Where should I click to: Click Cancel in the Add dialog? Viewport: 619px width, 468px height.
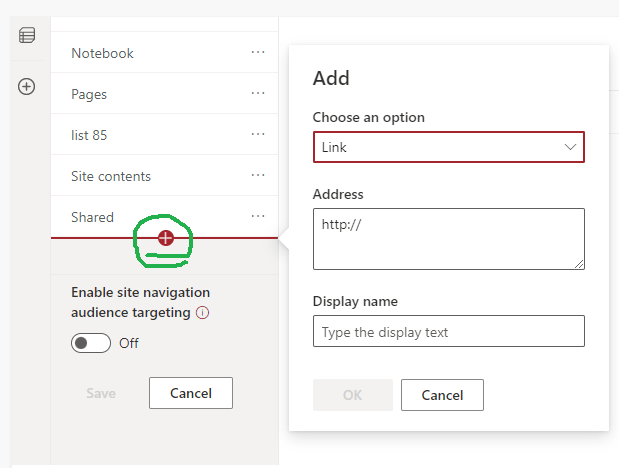point(442,395)
